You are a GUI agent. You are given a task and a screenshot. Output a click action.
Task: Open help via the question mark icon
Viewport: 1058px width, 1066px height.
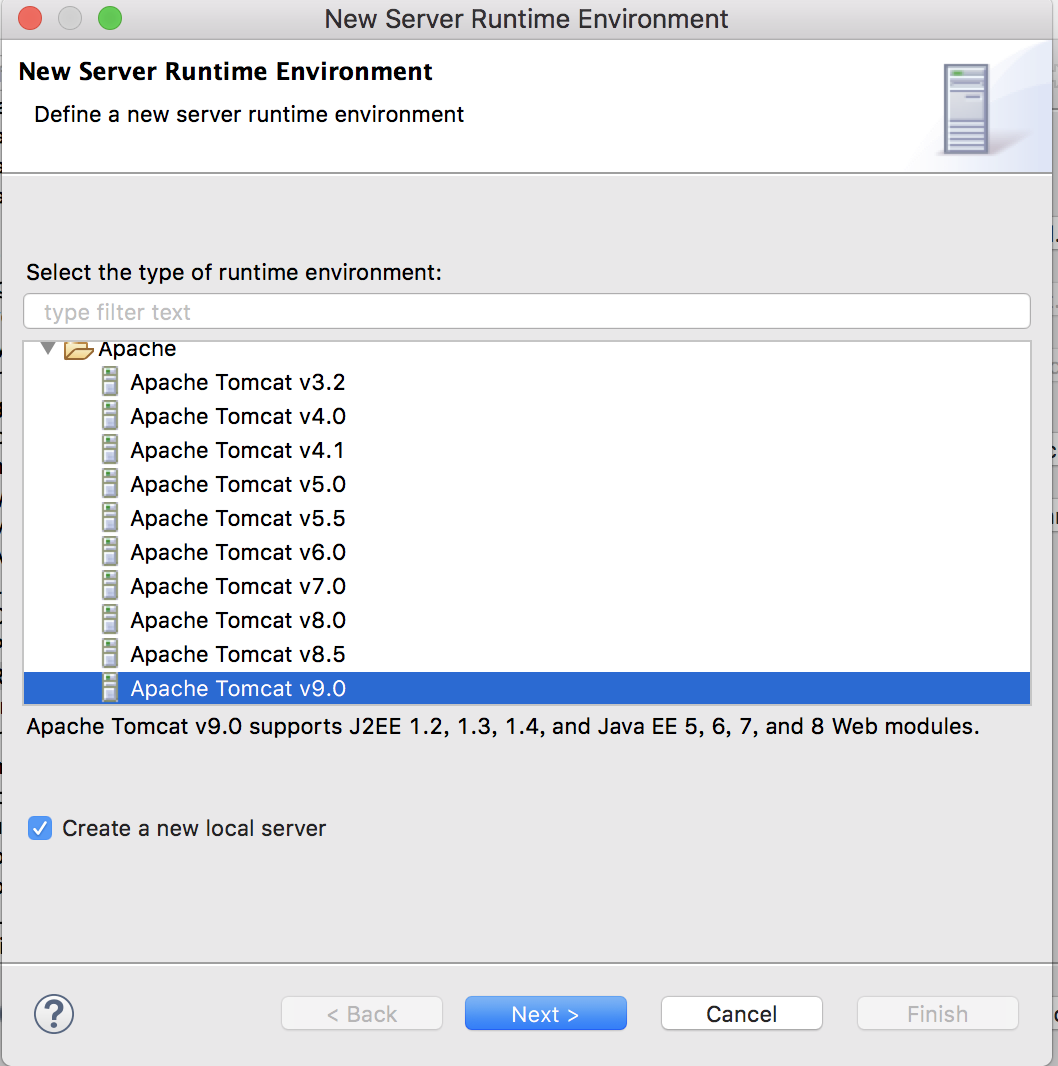(x=54, y=1014)
